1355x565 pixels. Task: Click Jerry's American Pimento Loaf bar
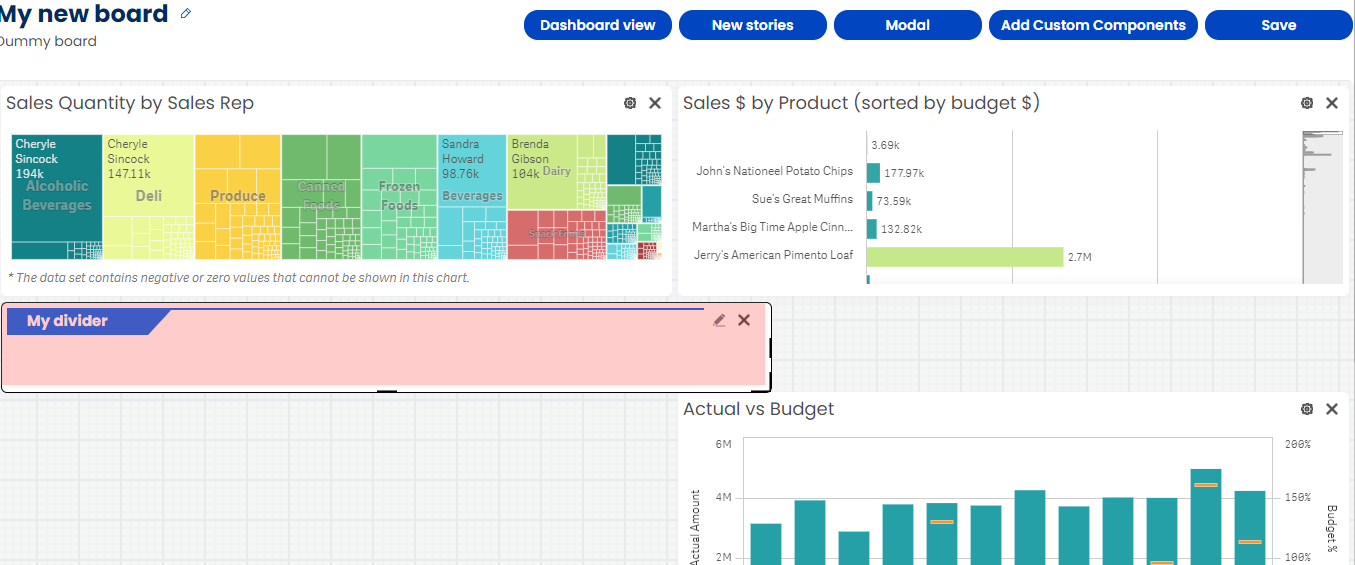(964, 257)
